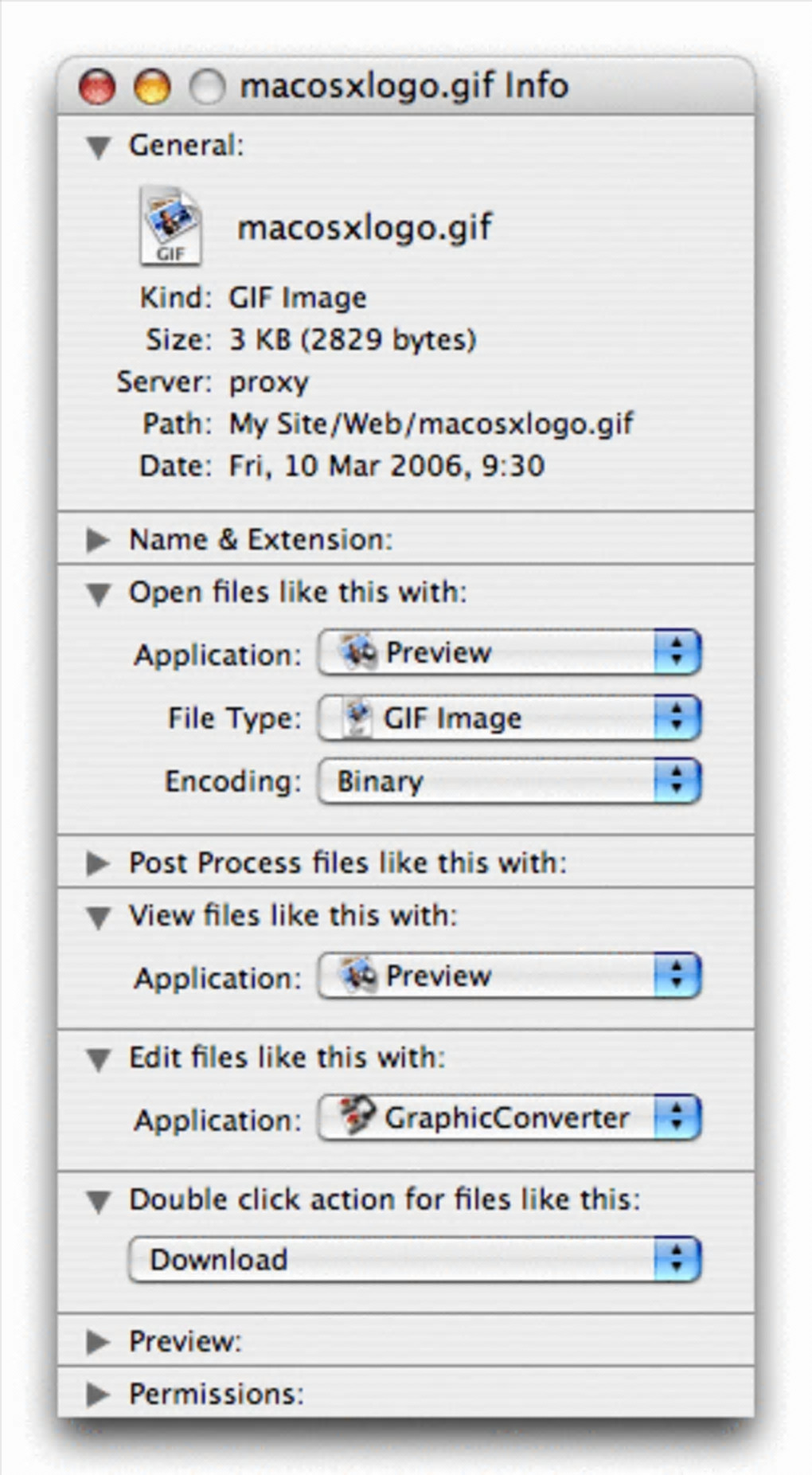Open the Download double click action dropdown

(x=414, y=1259)
